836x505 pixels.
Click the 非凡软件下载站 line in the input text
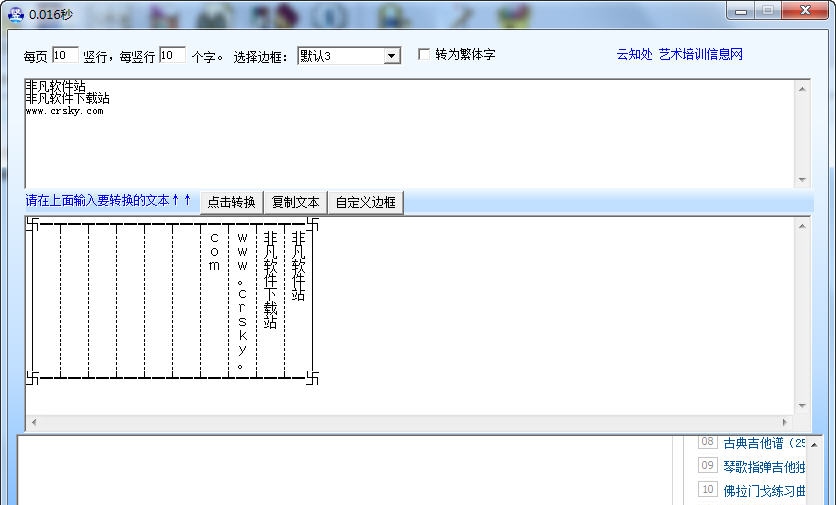click(67, 98)
